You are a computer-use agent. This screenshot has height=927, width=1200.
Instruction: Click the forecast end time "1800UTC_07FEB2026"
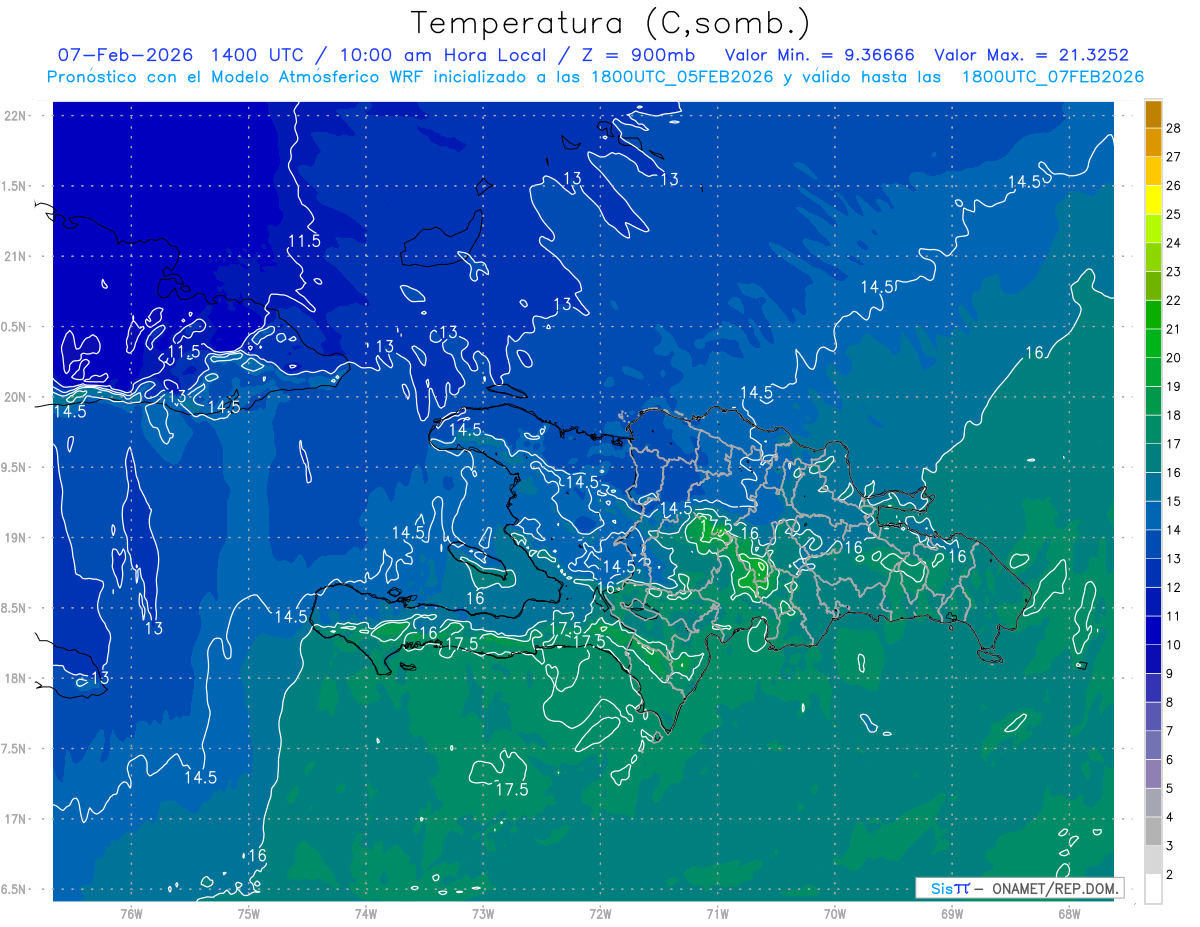coord(1053,77)
